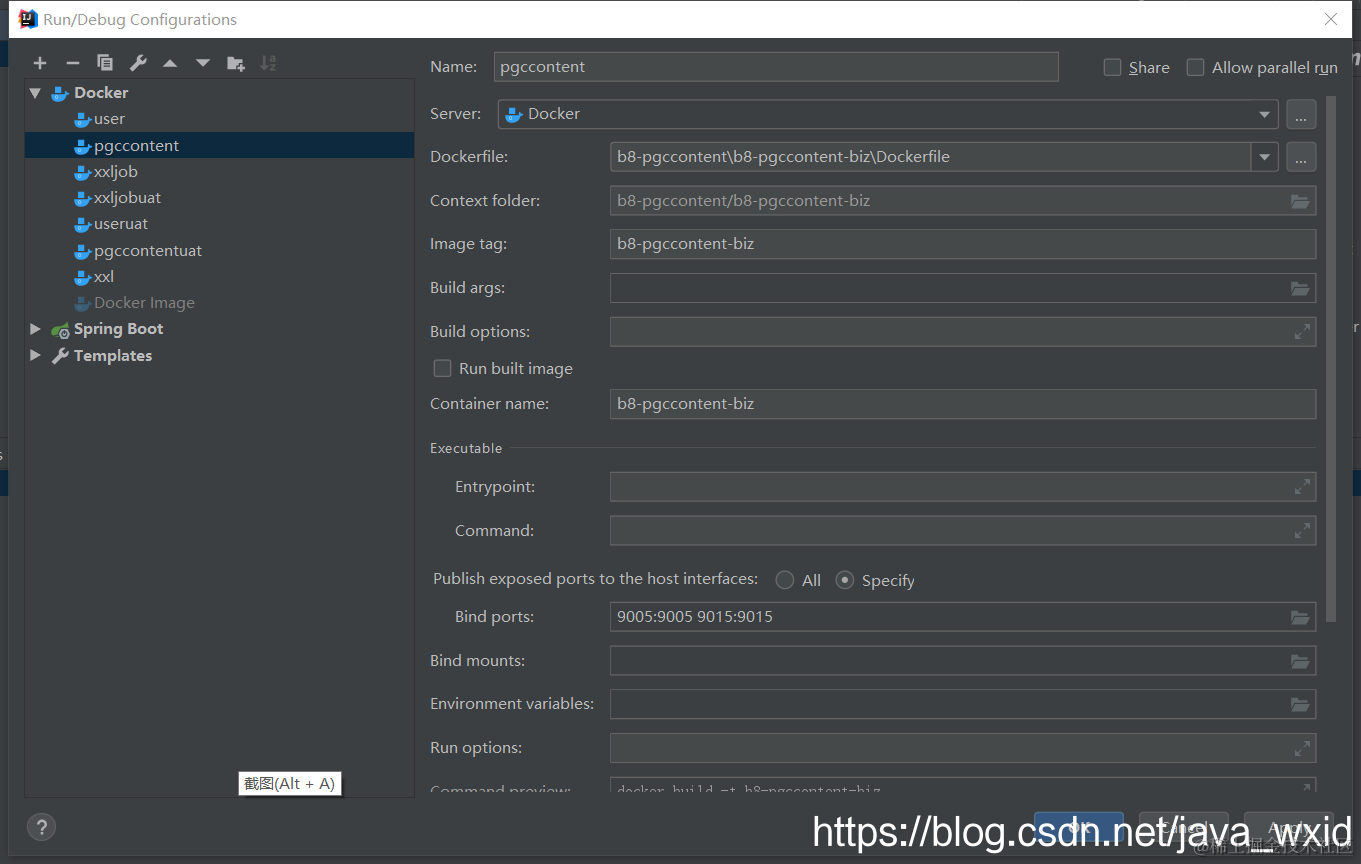Open Dockerfile path dropdown arrow
The width and height of the screenshot is (1361, 864).
(1265, 157)
